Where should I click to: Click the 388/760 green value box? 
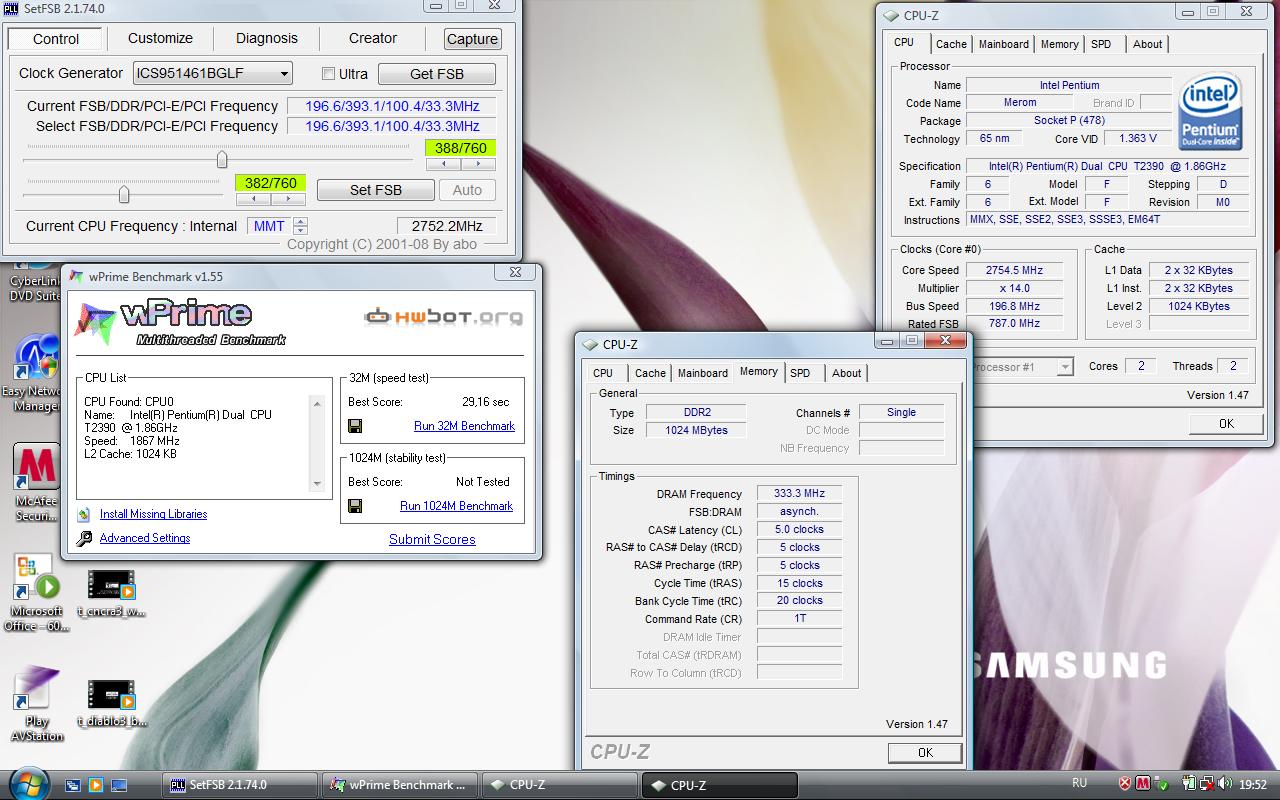460,148
